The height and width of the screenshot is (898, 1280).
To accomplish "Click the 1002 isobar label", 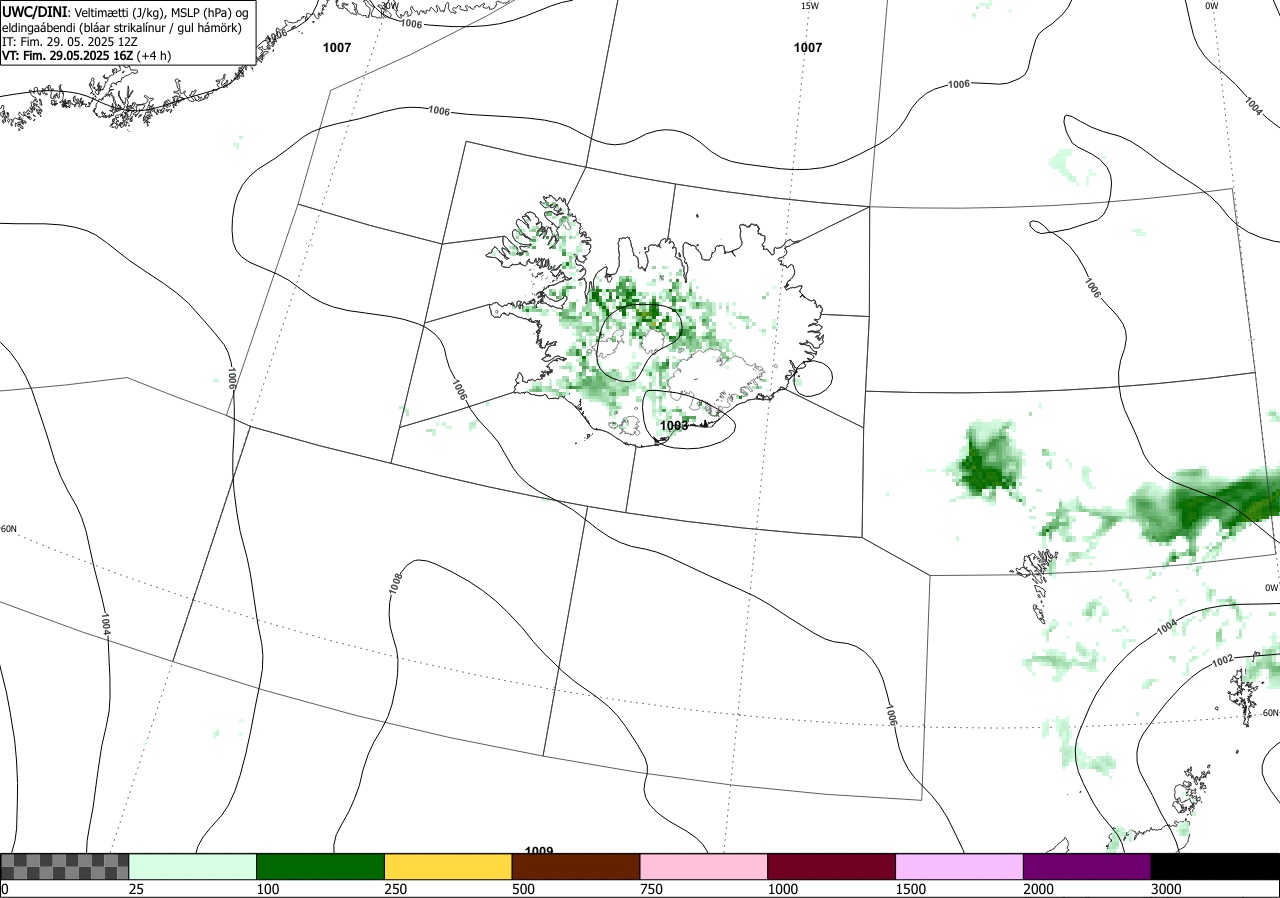I will coord(1222,662).
